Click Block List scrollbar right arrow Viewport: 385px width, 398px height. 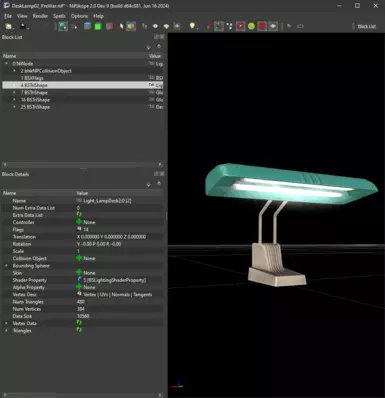tap(160, 165)
